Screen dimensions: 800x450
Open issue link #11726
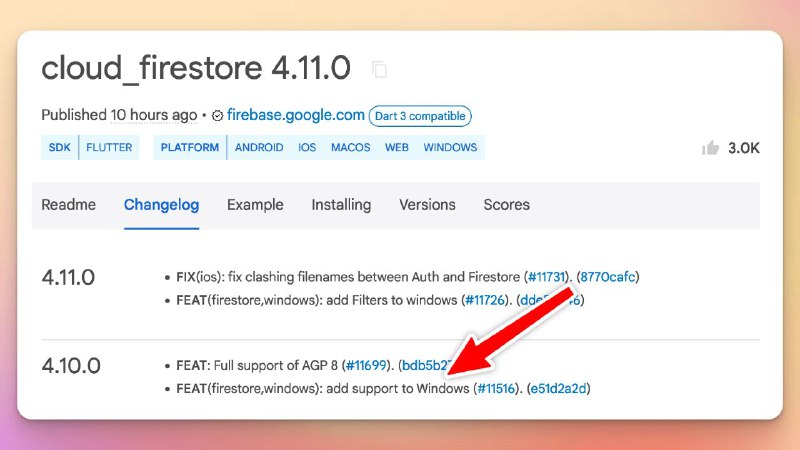[485, 300]
